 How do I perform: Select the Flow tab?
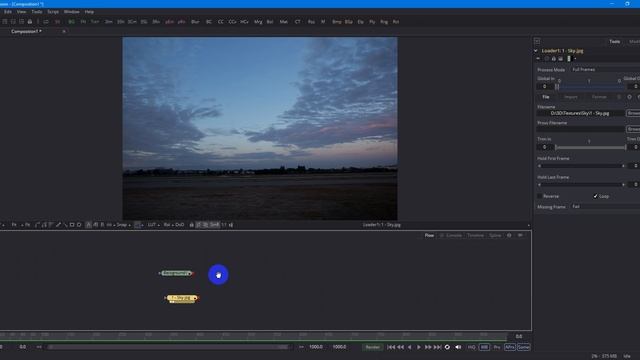(429, 236)
